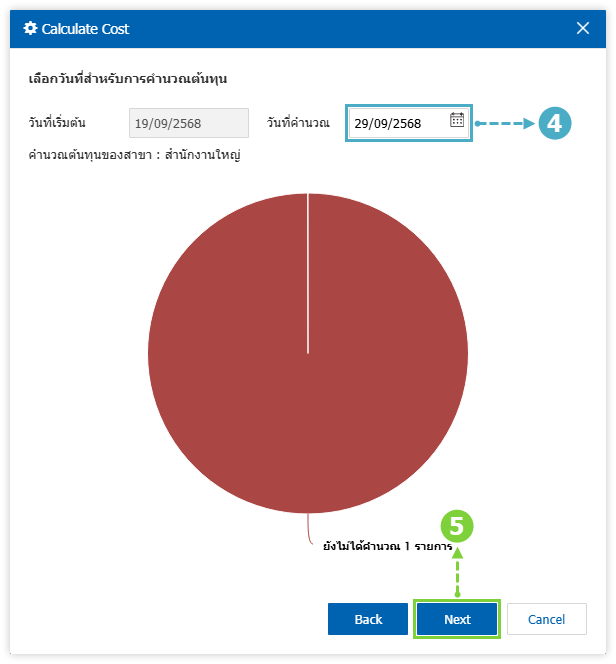
Task: Click the disabled 19/09/2568 start date field
Action: (x=188, y=123)
